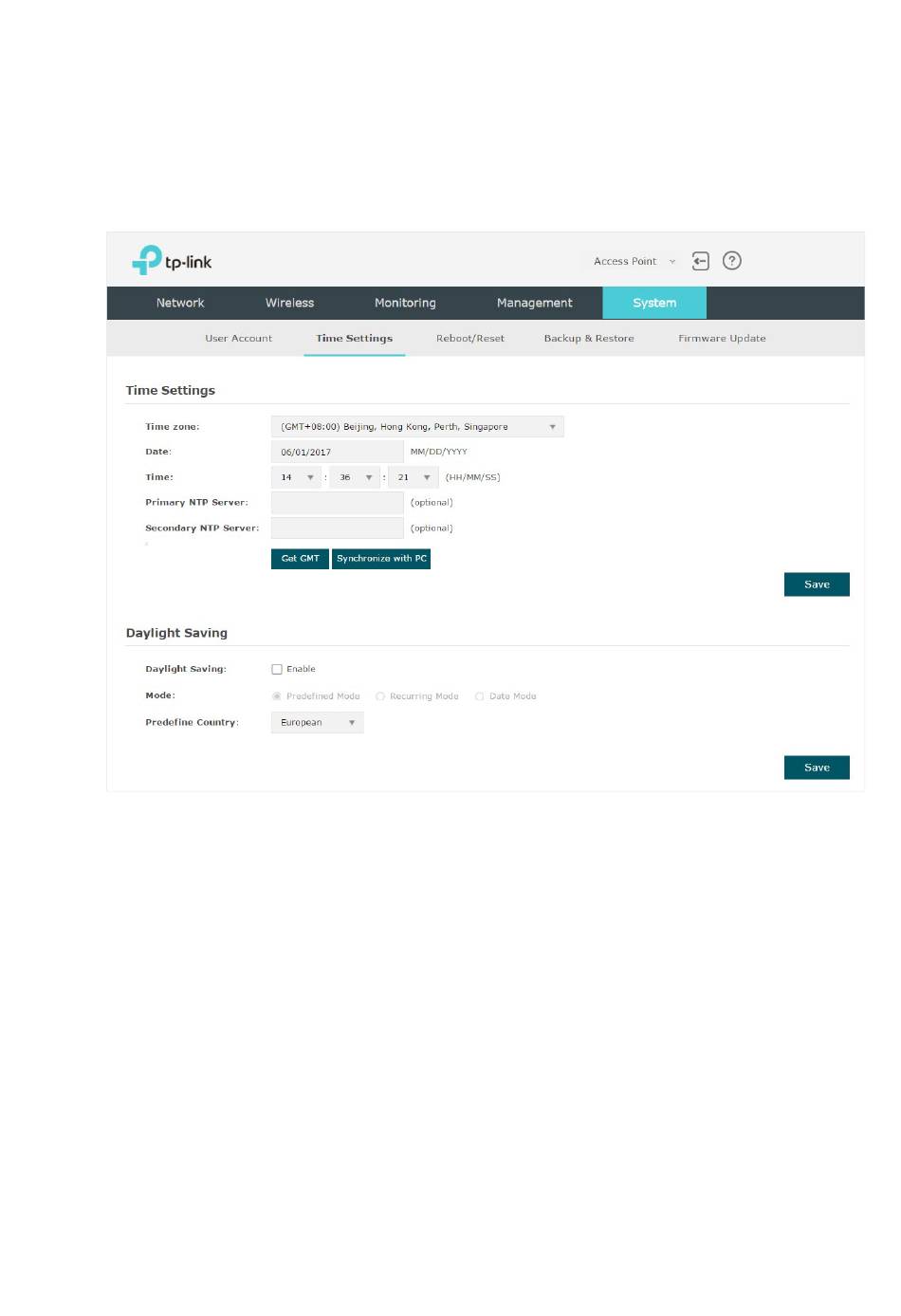
Task: Select Recurring Mode radio button
Action: coord(380,696)
